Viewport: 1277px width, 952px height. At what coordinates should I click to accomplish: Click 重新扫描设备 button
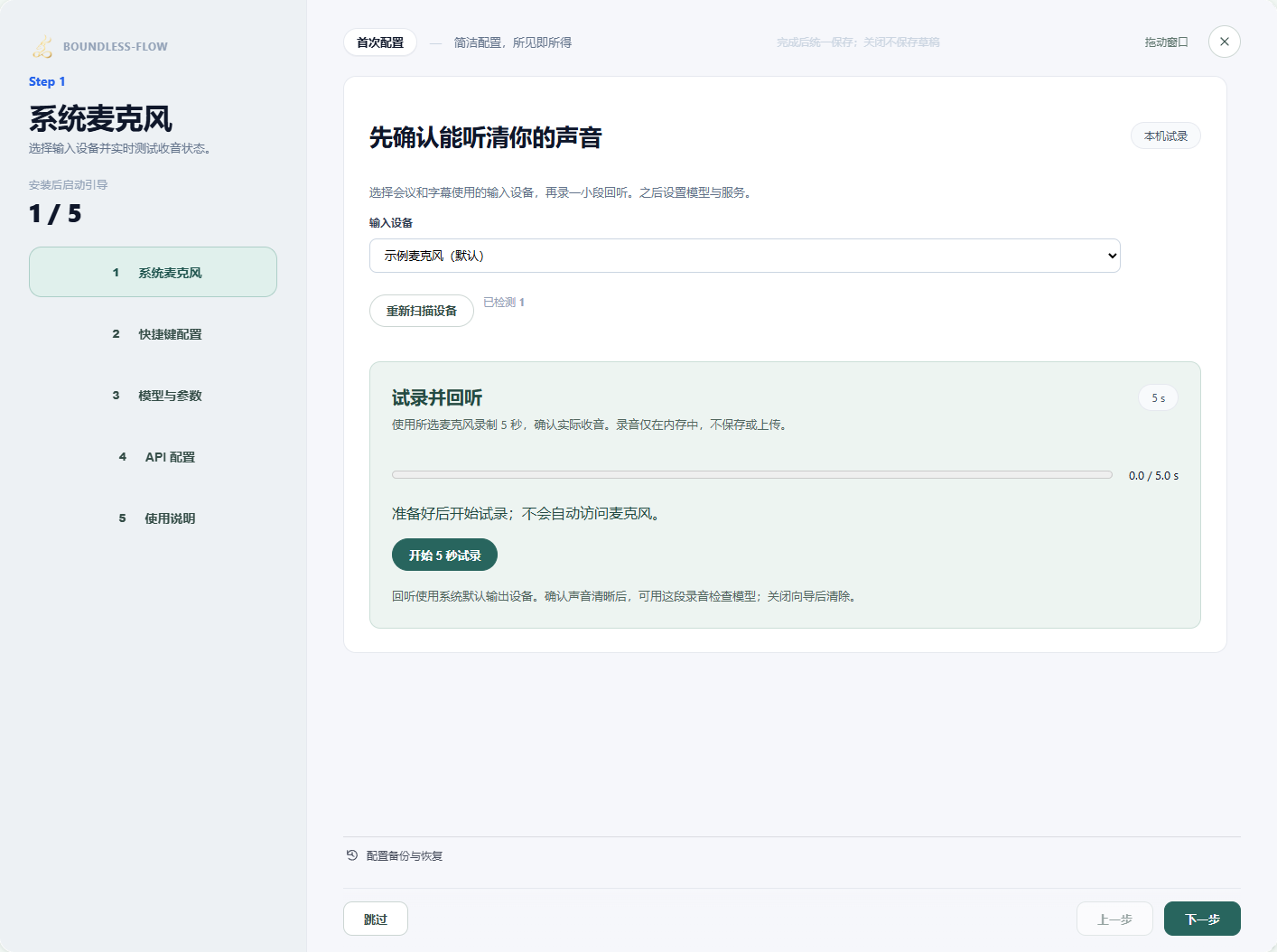[x=422, y=311]
